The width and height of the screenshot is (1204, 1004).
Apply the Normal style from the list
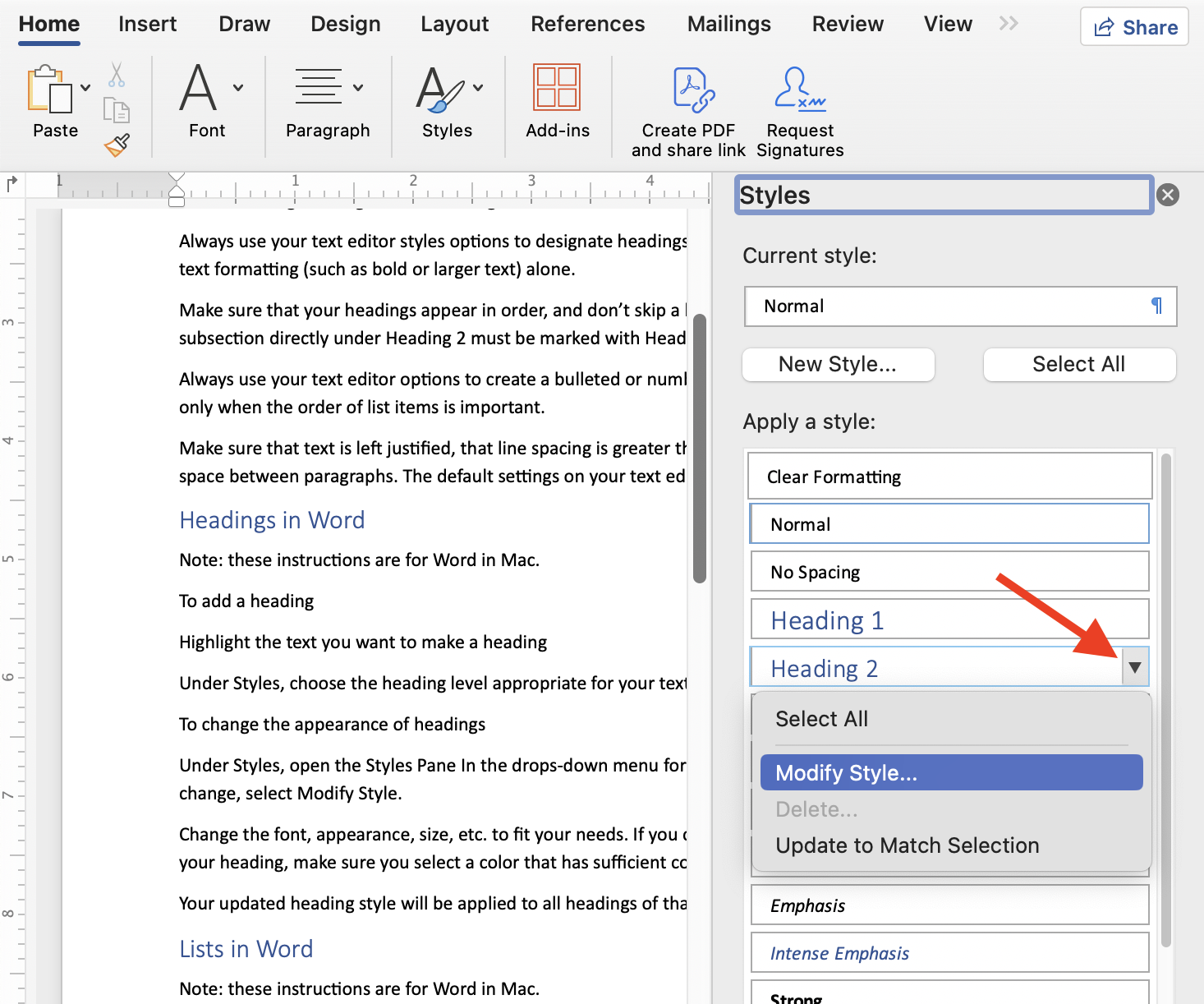coord(949,523)
